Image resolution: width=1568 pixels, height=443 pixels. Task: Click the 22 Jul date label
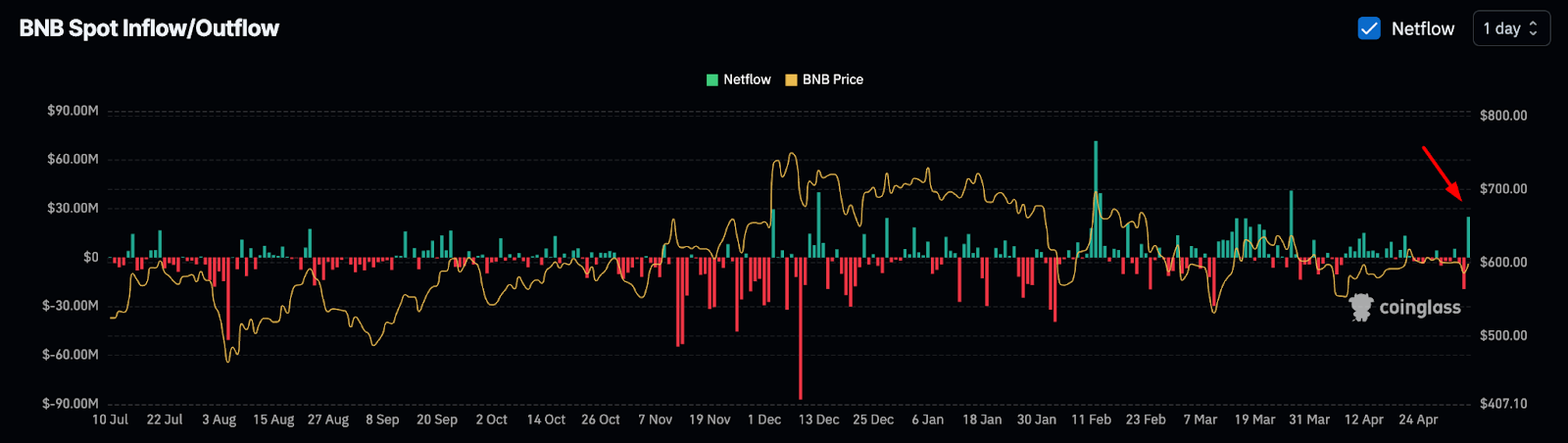(x=165, y=419)
